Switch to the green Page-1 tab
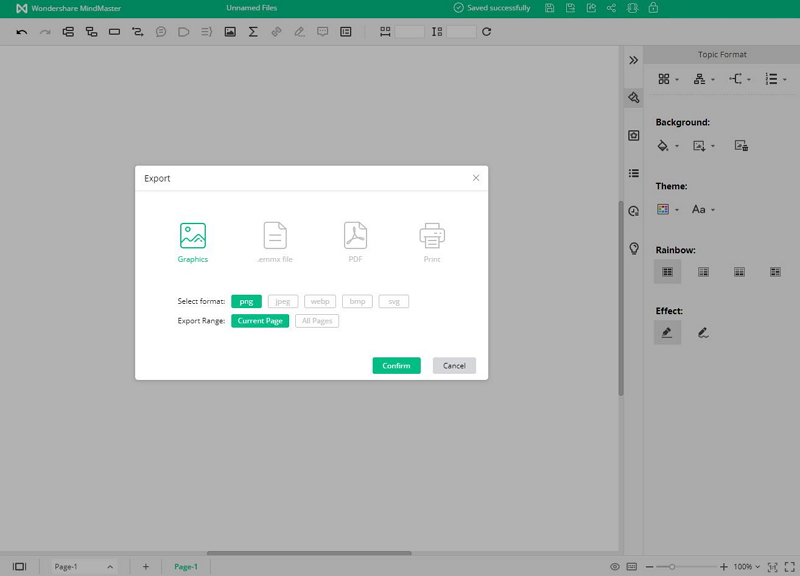The image size is (800, 576). coord(186,567)
